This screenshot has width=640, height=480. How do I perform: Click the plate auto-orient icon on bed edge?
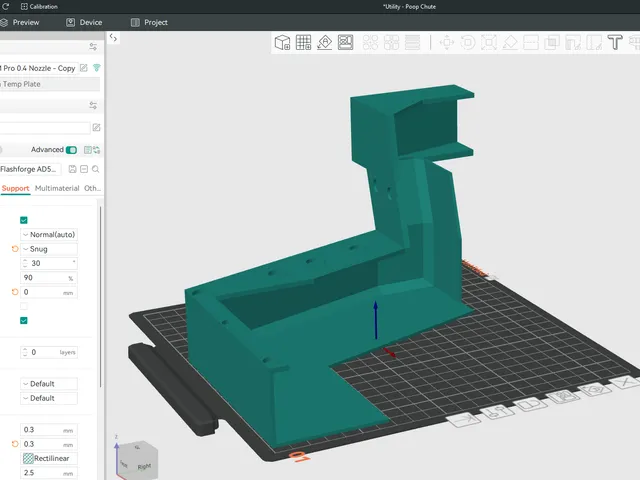pyautogui.click(x=596, y=389)
